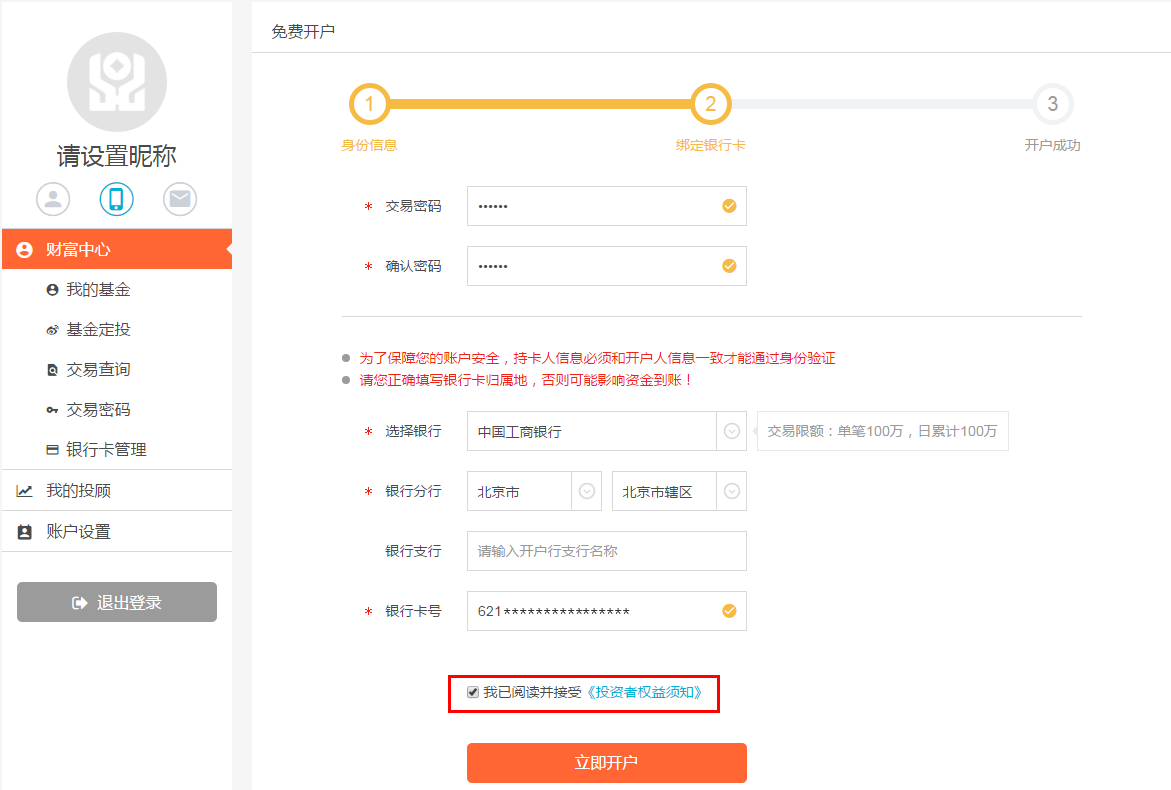Click the email envelope icon
This screenshot has height=790, width=1171.
click(180, 199)
